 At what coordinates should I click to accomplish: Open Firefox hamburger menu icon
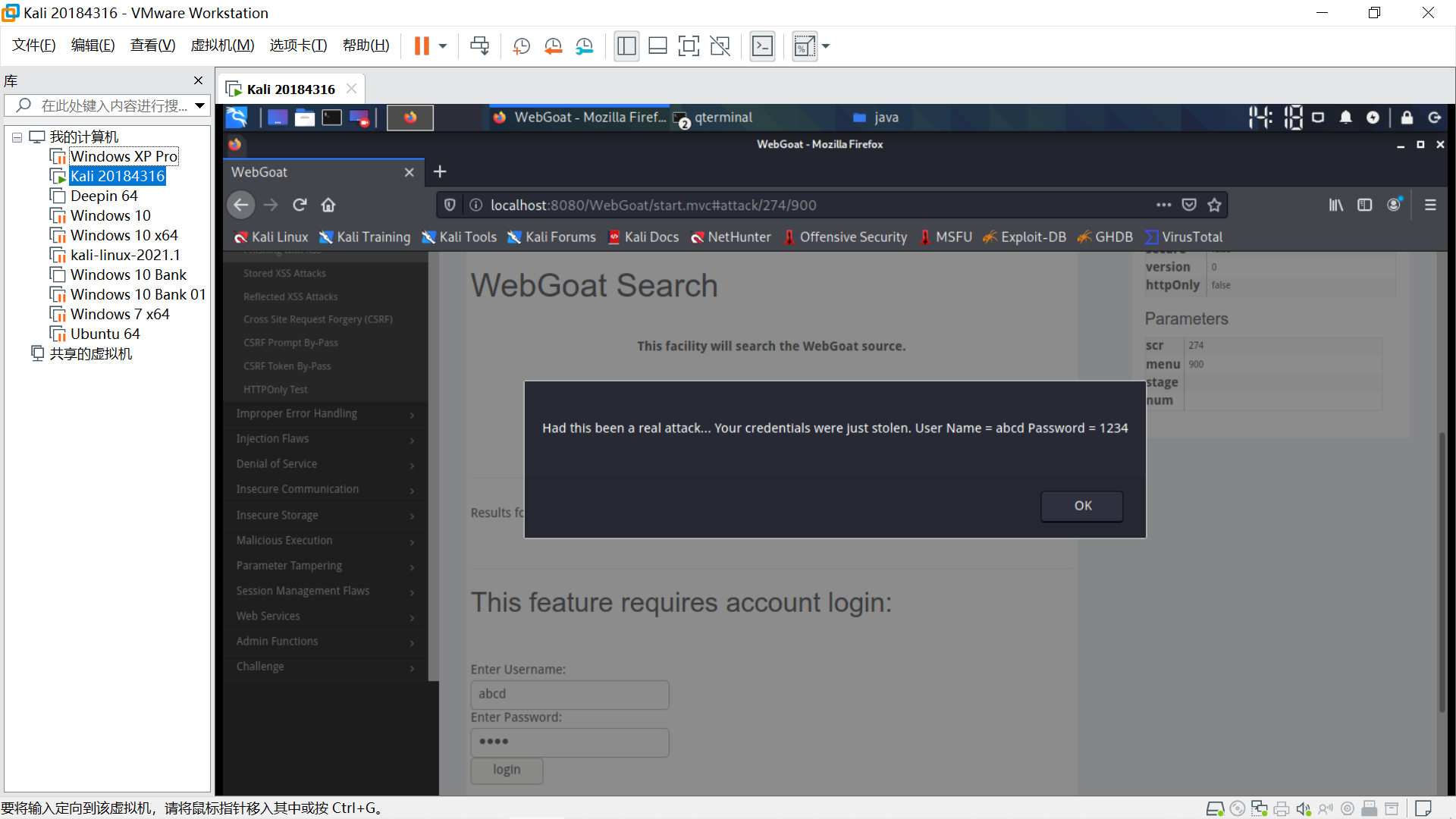click(1430, 205)
